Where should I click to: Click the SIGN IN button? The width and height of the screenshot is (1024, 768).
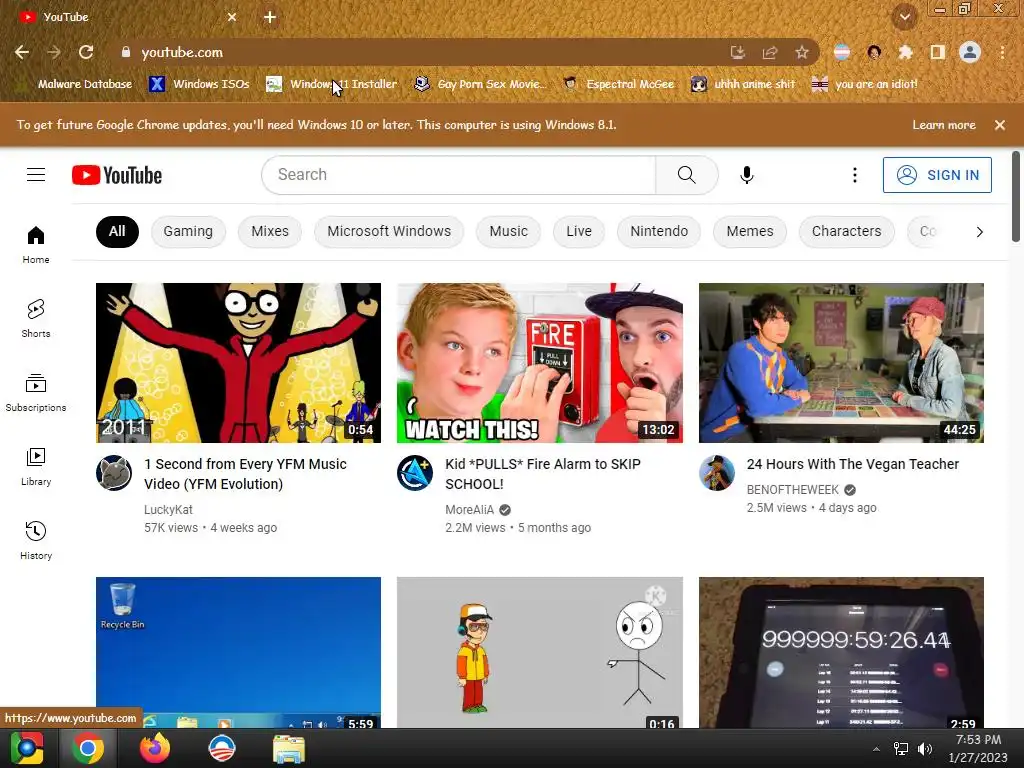(937, 175)
